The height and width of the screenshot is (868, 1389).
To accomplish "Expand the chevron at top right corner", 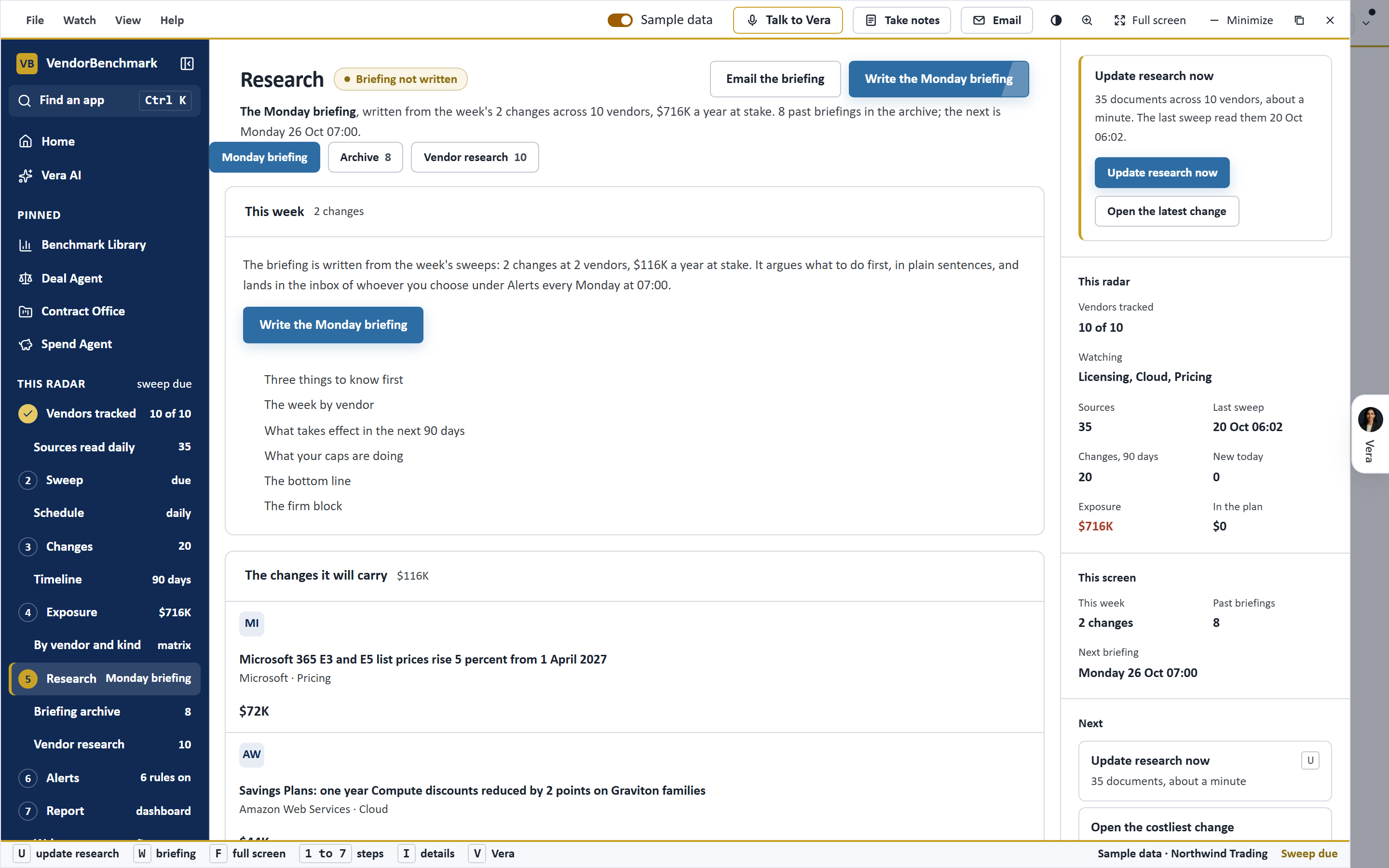I will coord(1366,24).
